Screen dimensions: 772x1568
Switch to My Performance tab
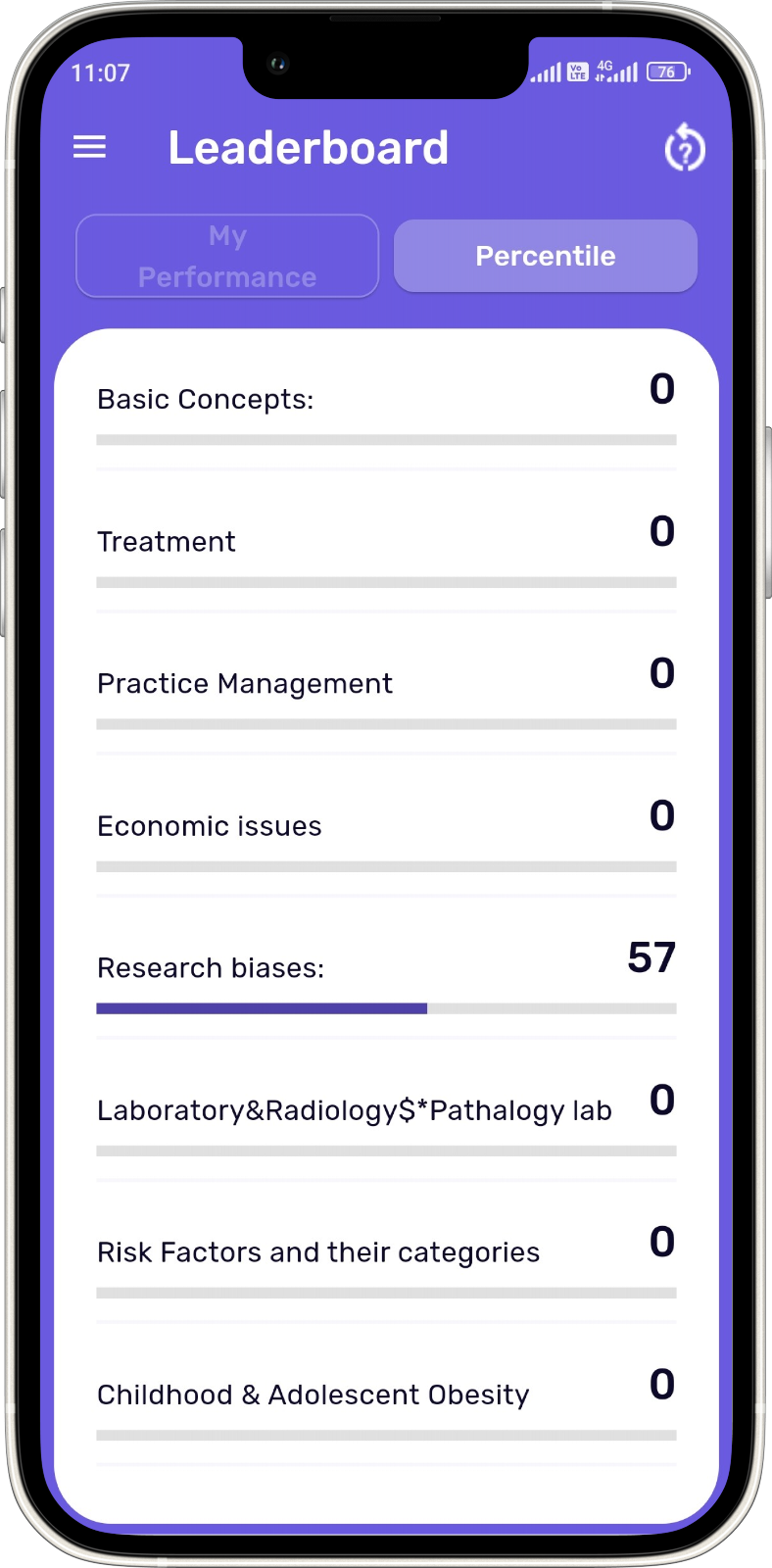pyautogui.click(x=227, y=256)
